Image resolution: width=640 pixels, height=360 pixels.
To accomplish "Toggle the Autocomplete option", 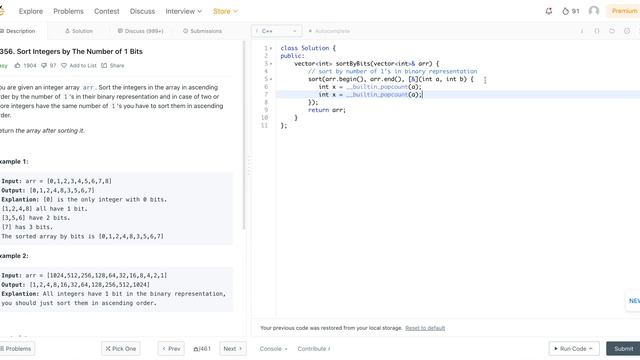I will (x=329, y=31).
